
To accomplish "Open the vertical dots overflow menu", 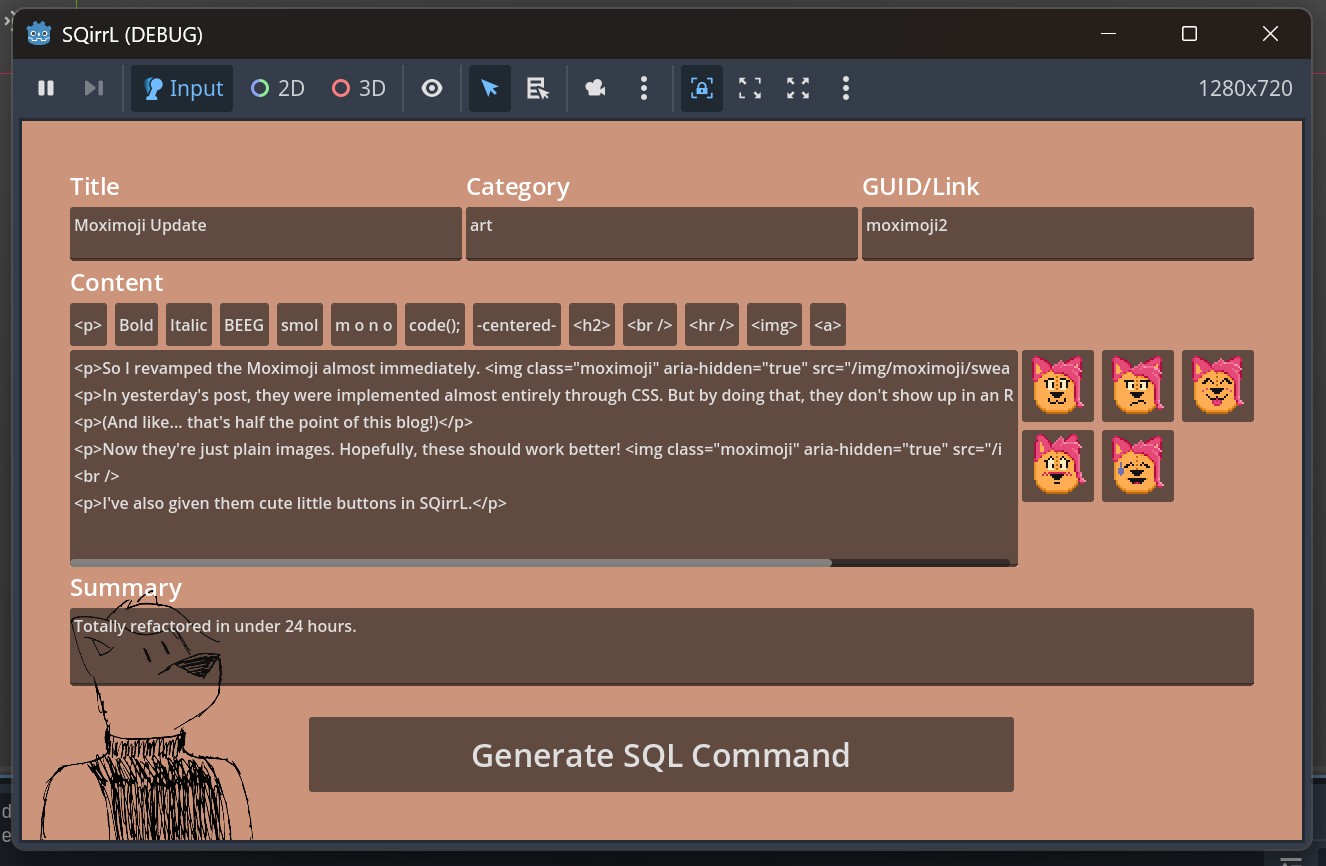I will click(644, 88).
